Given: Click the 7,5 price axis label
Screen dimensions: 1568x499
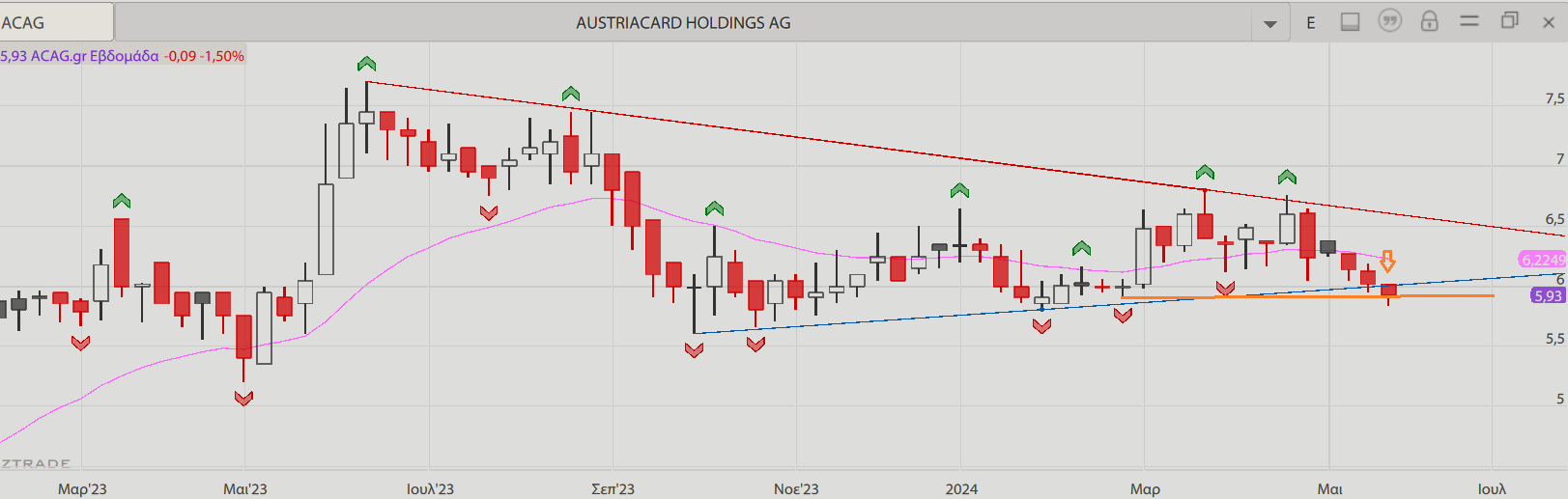Looking at the screenshot, I should pyautogui.click(x=1554, y=98).
